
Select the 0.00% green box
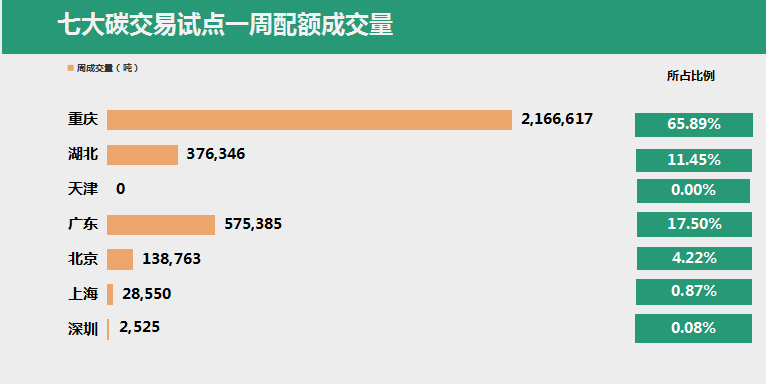click(x=693, y=191)
